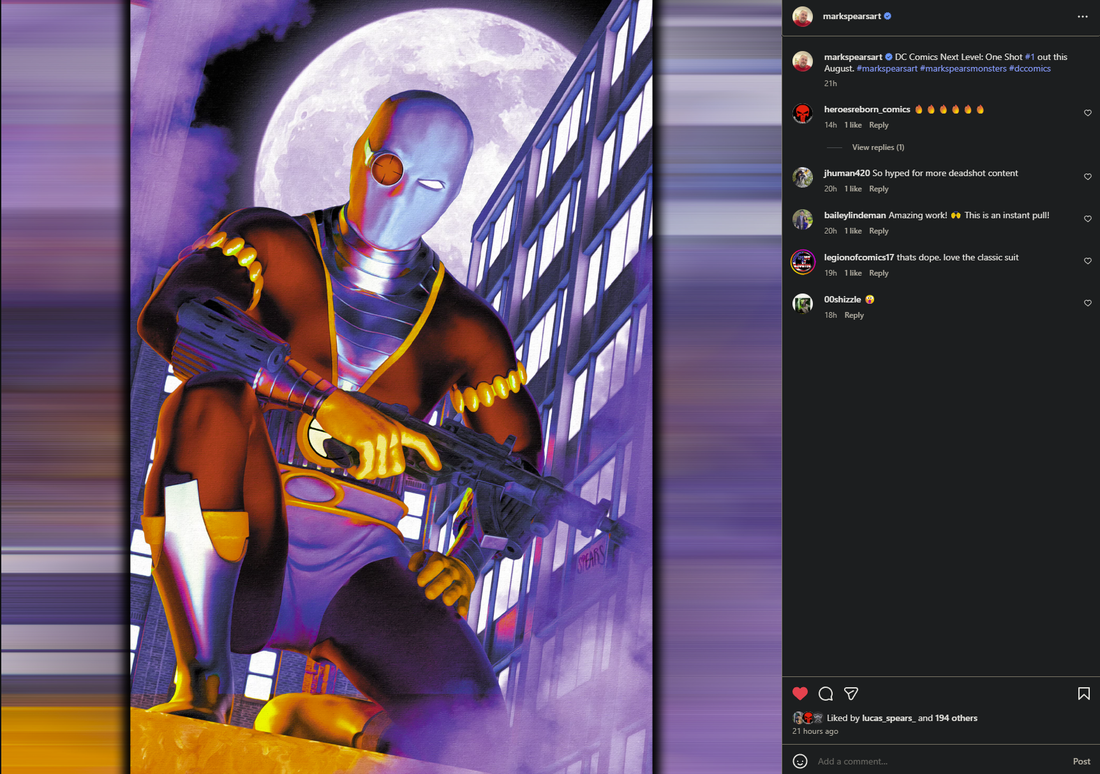The height and width of the screenshot is (774, 1100).
Task: Click the Post comment button
Action: point(1081,761)
